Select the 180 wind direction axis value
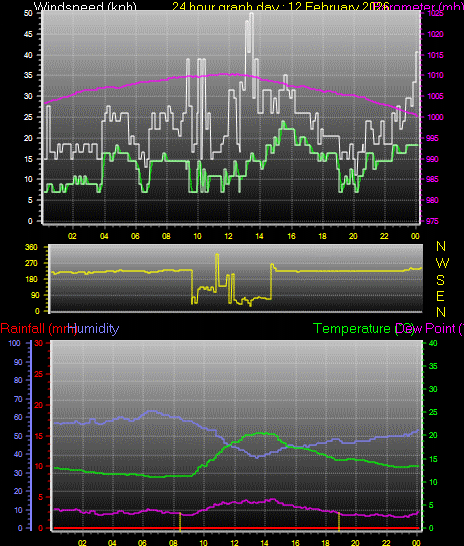The image size is (464, 546). click(x=31, y=279)
